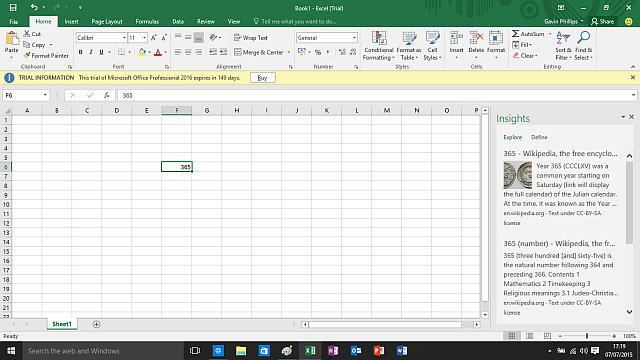Click the Paste clipboard icon

[x=12, y=39]
